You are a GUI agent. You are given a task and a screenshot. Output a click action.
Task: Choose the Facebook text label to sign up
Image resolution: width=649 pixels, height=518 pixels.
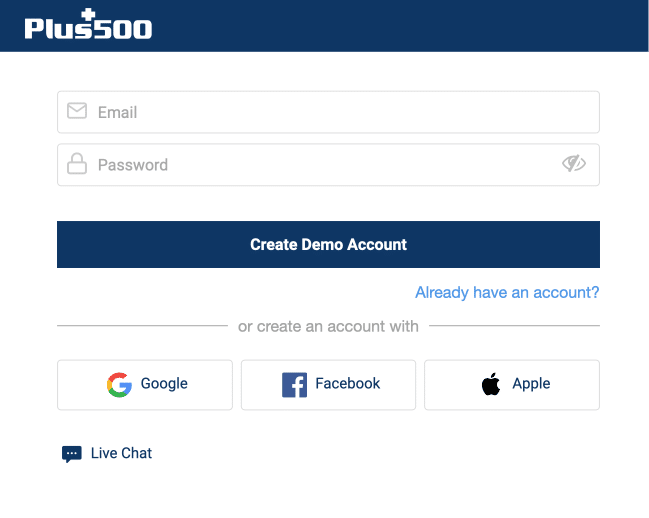[347, 384]
